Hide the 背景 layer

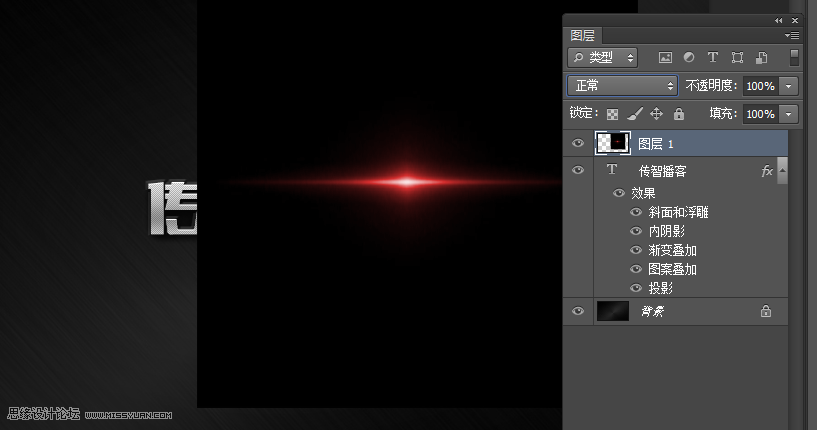(578, 311)
